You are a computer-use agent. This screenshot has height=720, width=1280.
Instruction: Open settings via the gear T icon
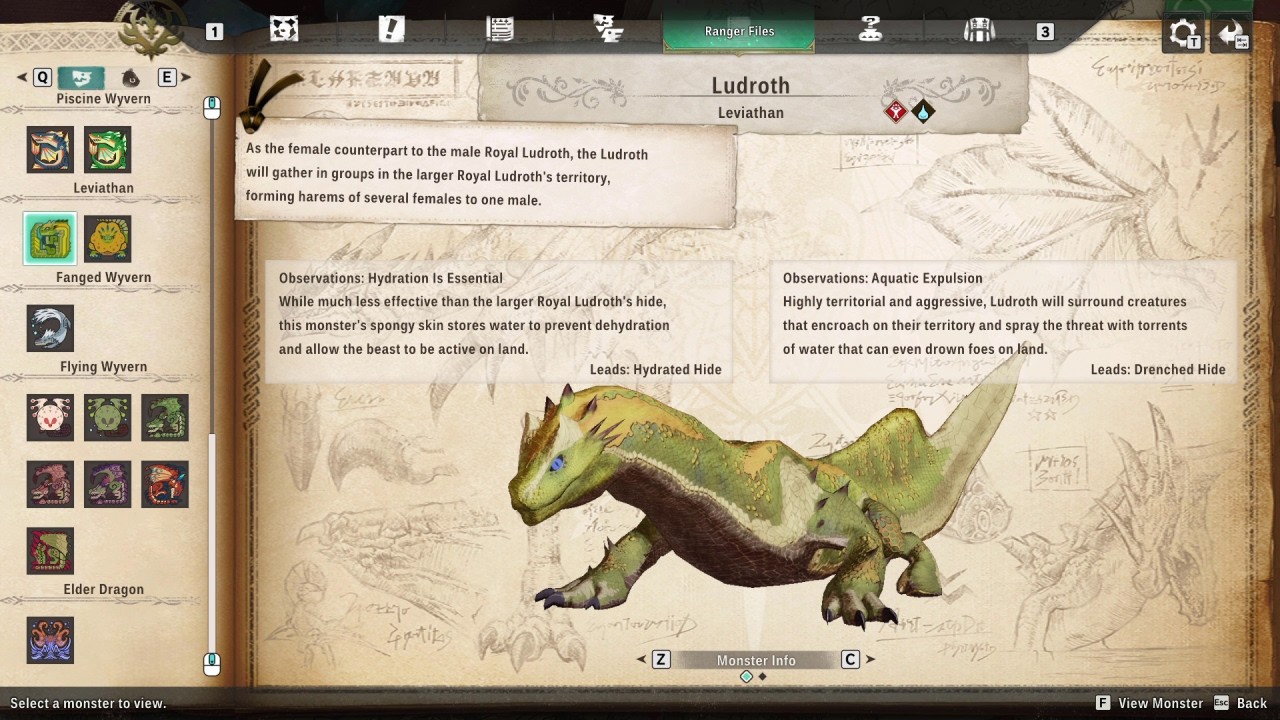click(x=1185, y=33)
